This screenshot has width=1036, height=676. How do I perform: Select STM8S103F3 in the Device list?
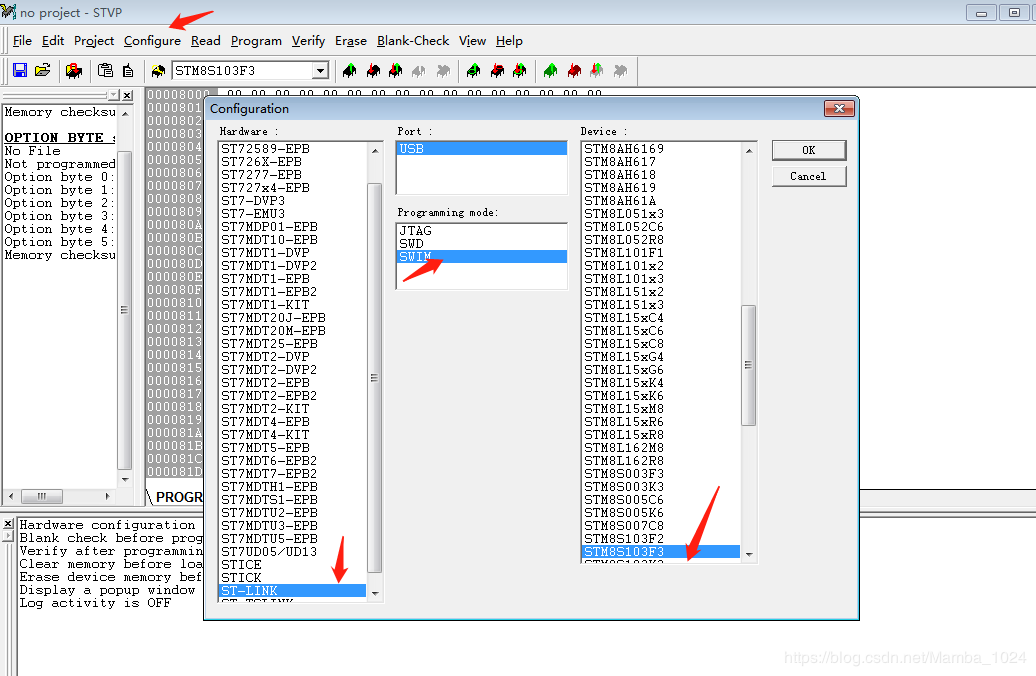point(661,552)
